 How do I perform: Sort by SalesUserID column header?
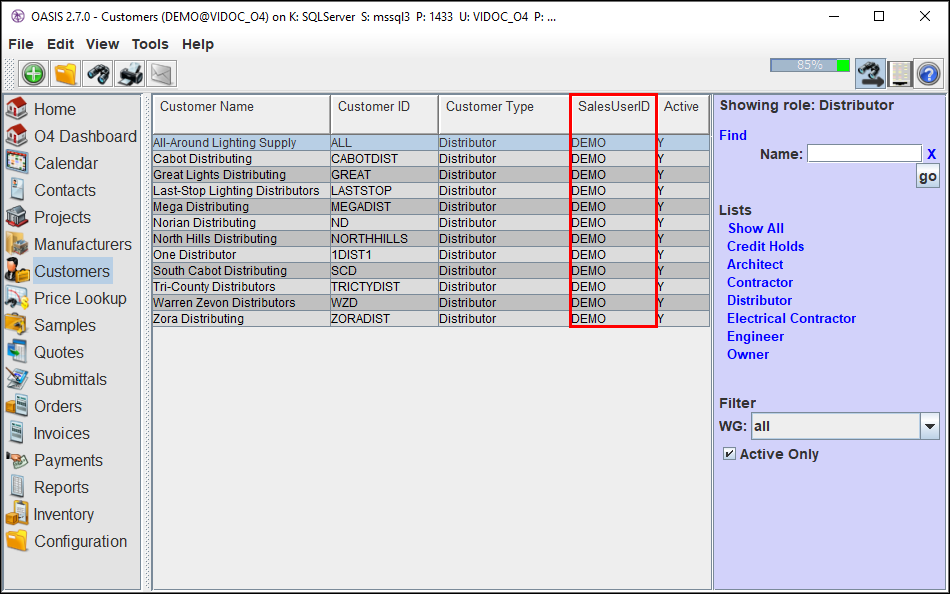[x=613, y=114]
